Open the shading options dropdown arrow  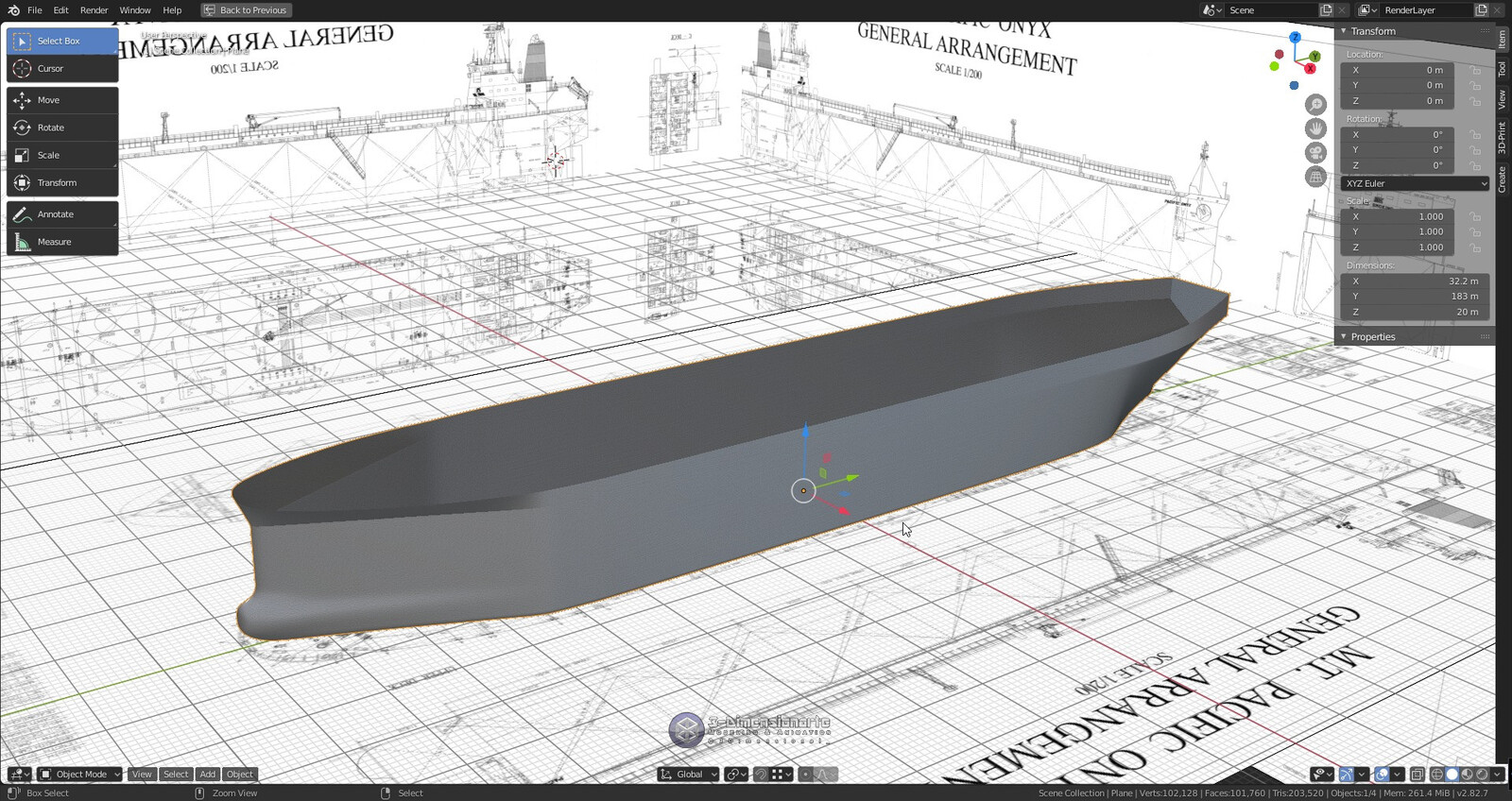(1497, 775)
